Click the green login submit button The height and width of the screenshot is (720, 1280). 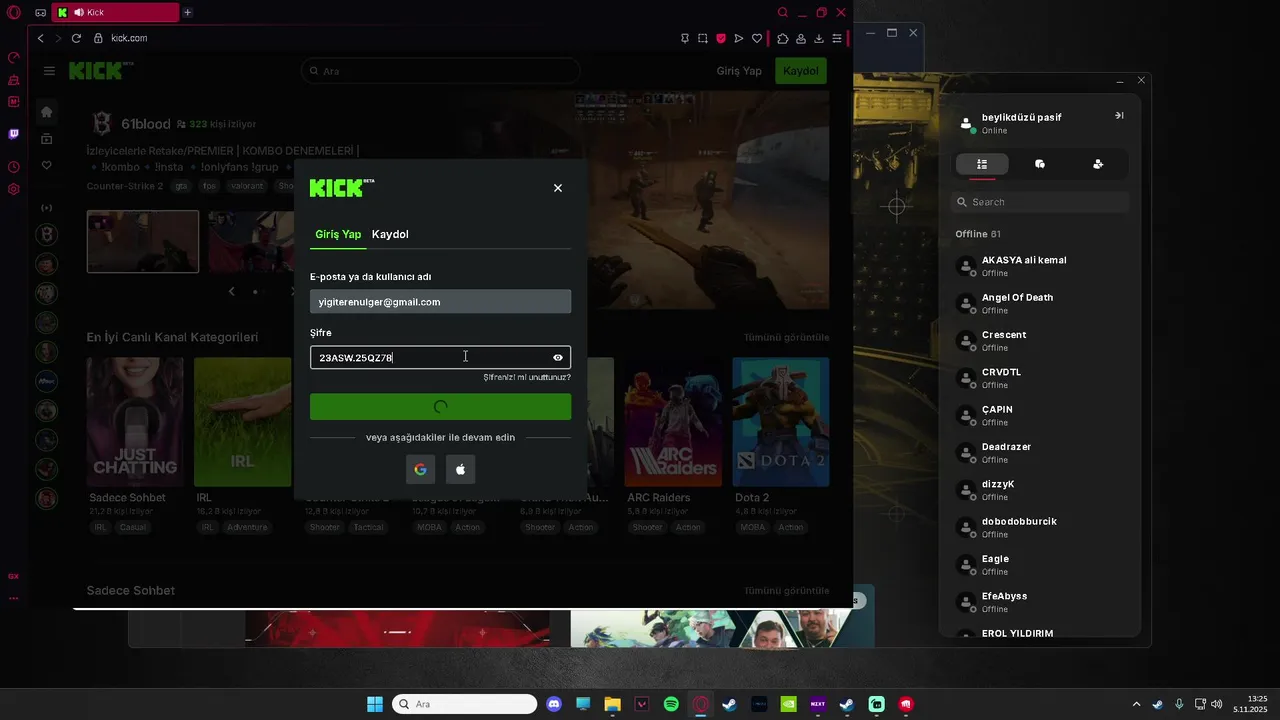(x=440, y=407)
